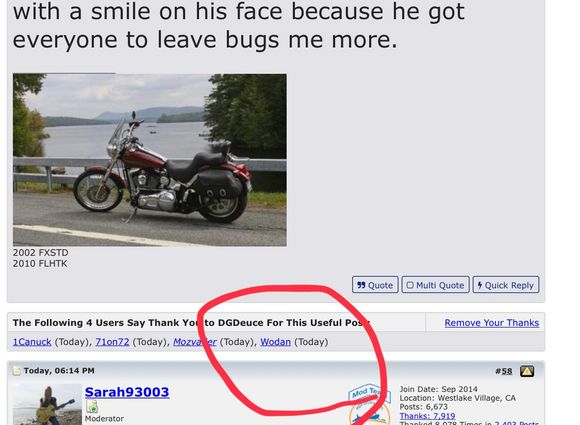Click the Mod Team badge icon

(369, 404)
